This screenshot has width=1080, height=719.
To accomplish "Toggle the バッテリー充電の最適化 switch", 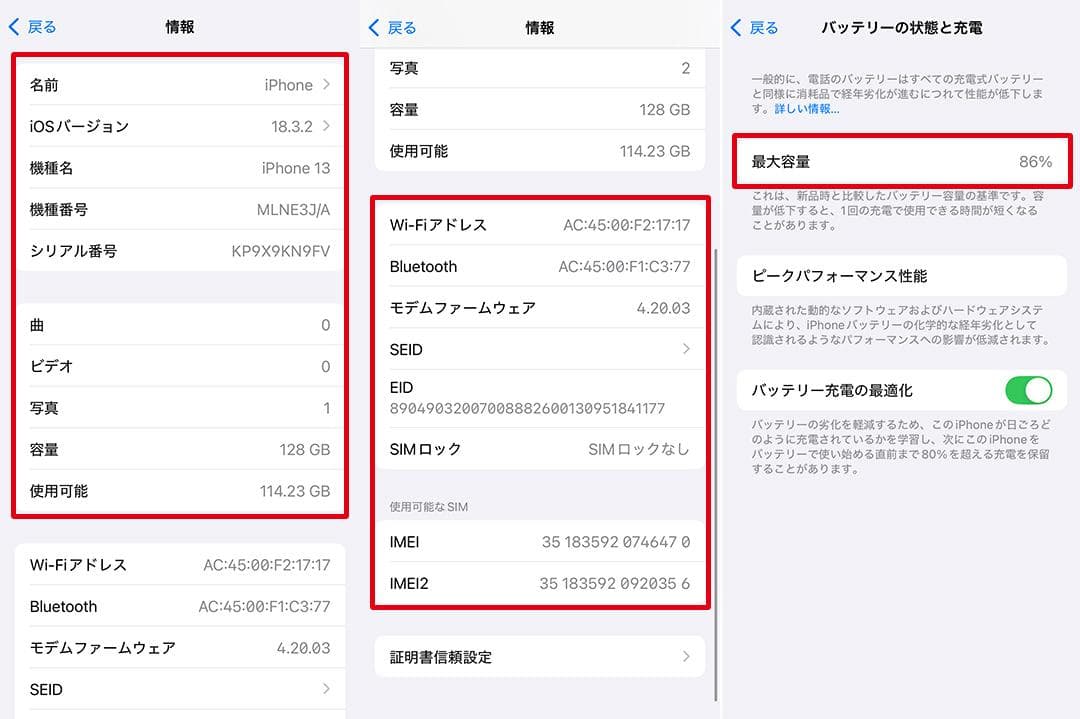I will (1028, 390).
